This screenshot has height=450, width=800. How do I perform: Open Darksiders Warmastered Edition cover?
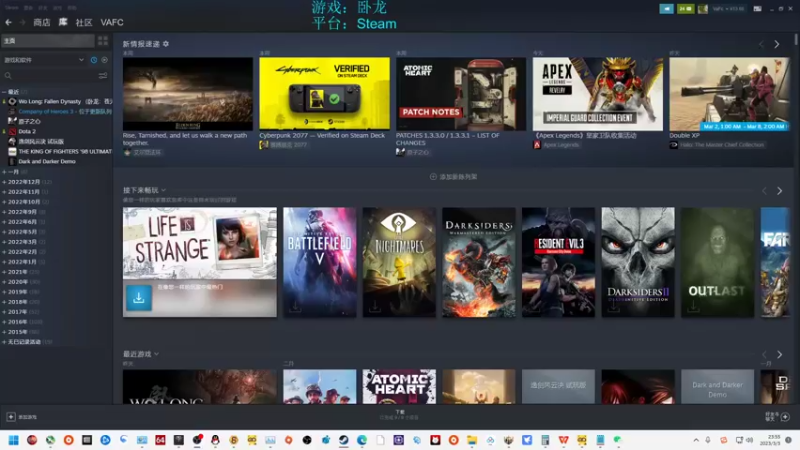(479, 262)
